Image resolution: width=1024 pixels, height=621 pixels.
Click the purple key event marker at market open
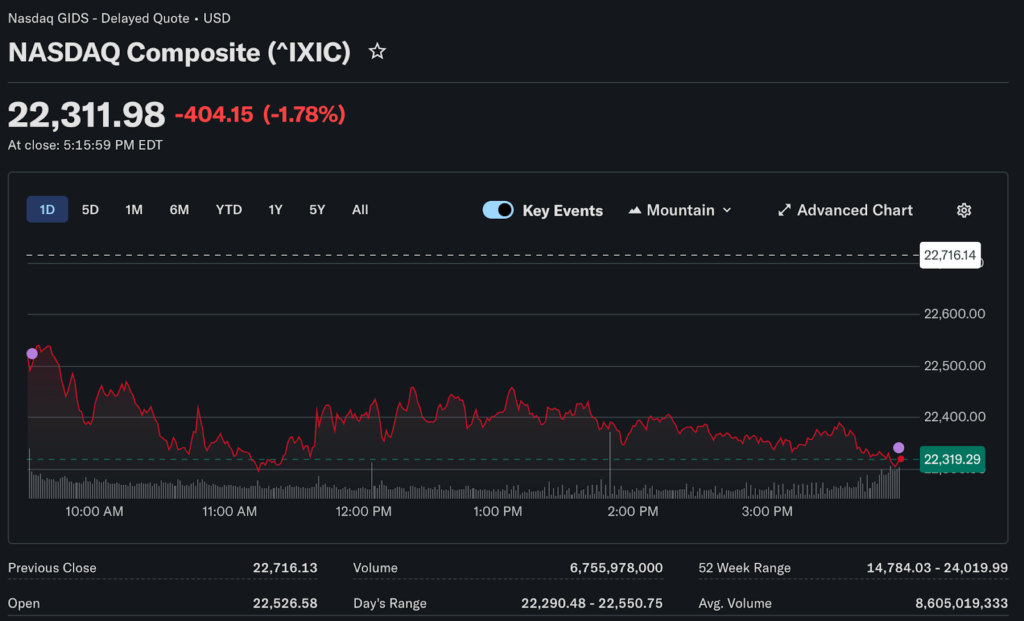coord(32,353)
